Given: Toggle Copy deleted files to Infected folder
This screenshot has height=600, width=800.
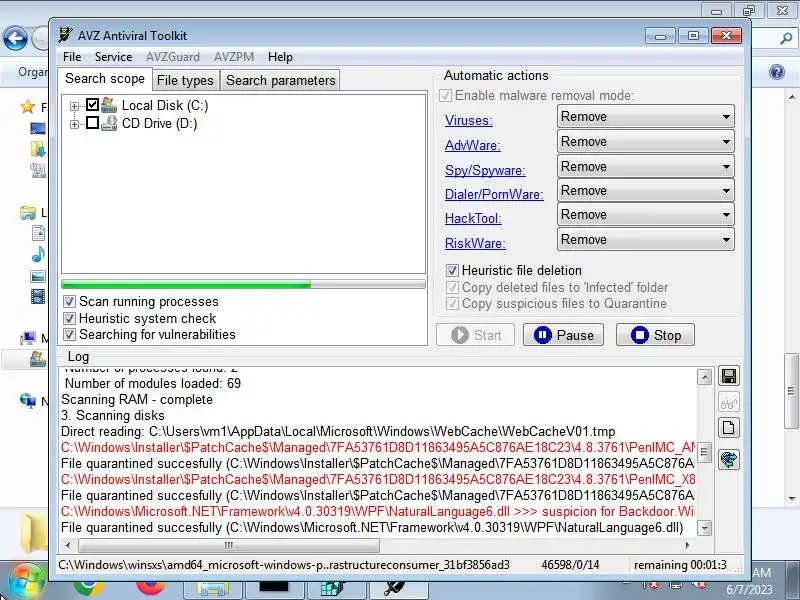Looking at the screenshot, I should click(452, 287).
